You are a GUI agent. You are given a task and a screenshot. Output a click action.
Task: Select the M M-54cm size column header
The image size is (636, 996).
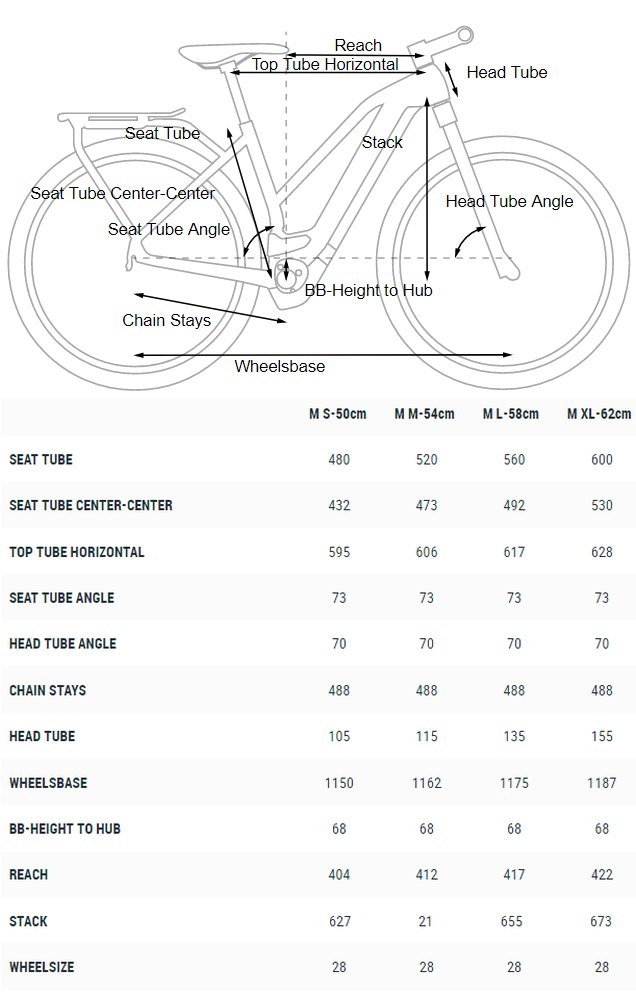coord(424,414)
